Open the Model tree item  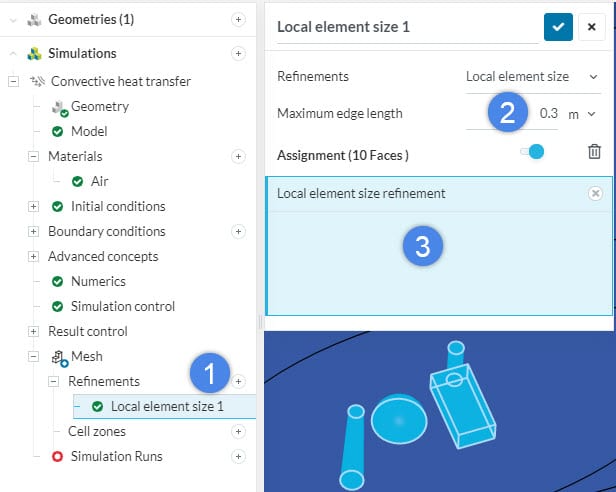(x=89, y=131)
